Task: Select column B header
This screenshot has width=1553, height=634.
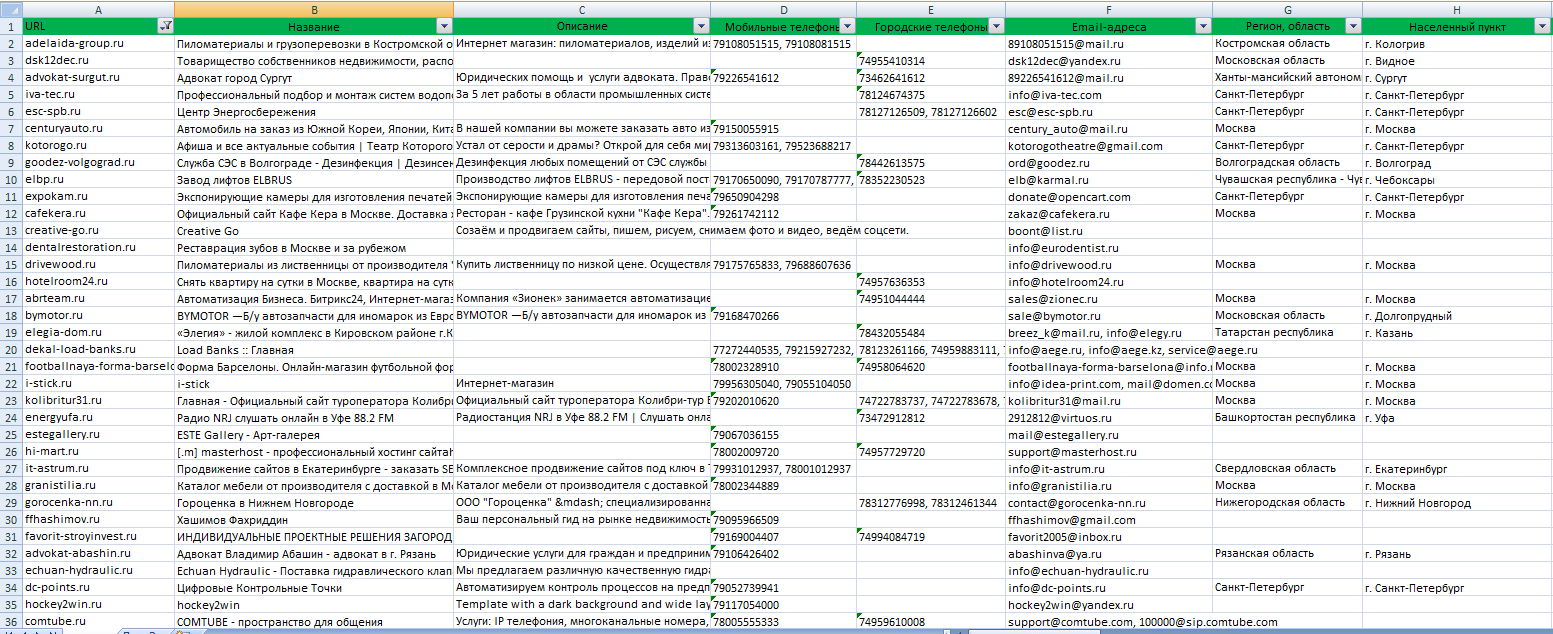Action: 313,8
